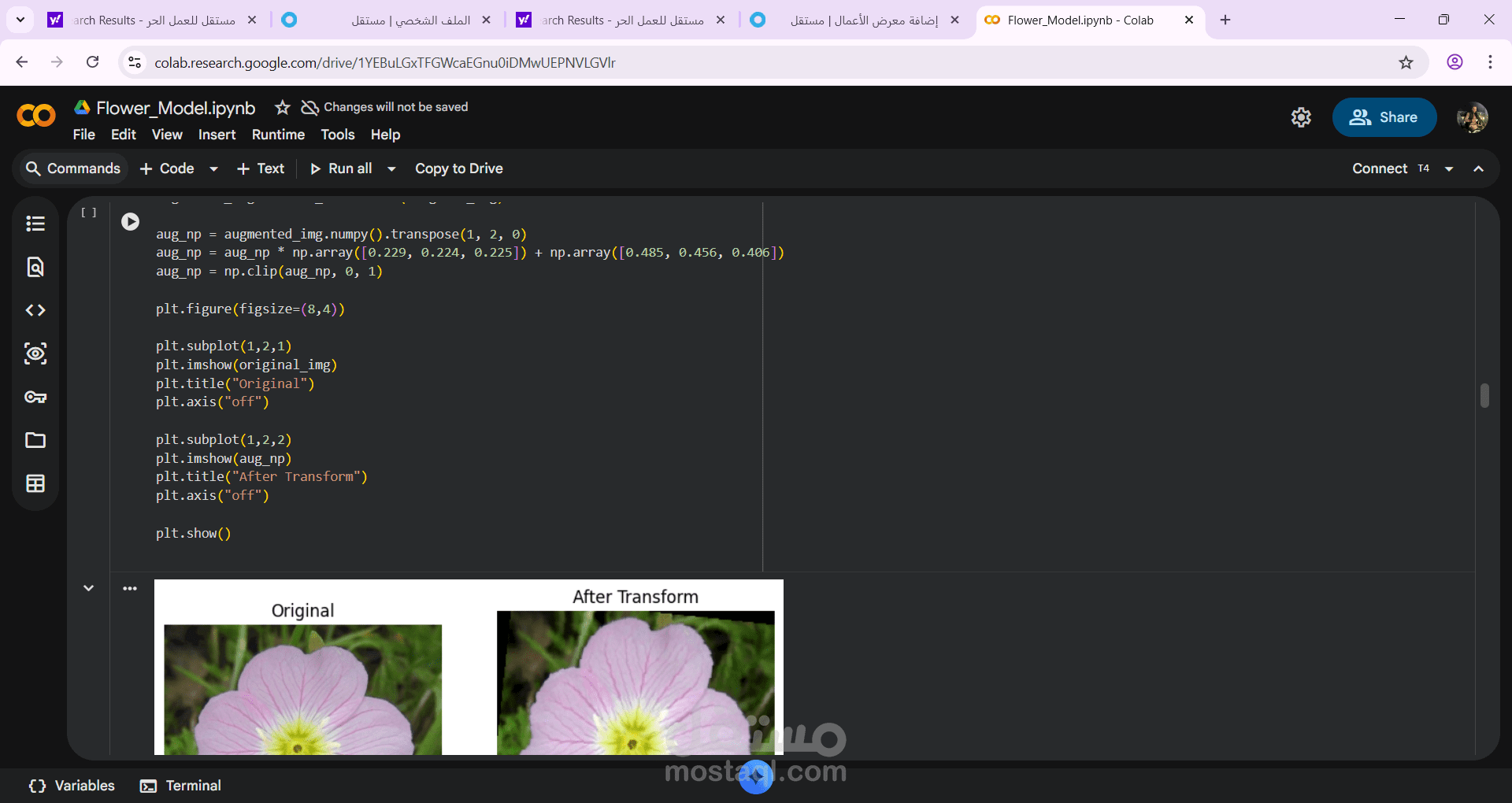Click the address bar URL
This screenshot has height=803, width=1512.
click(385, 63)
